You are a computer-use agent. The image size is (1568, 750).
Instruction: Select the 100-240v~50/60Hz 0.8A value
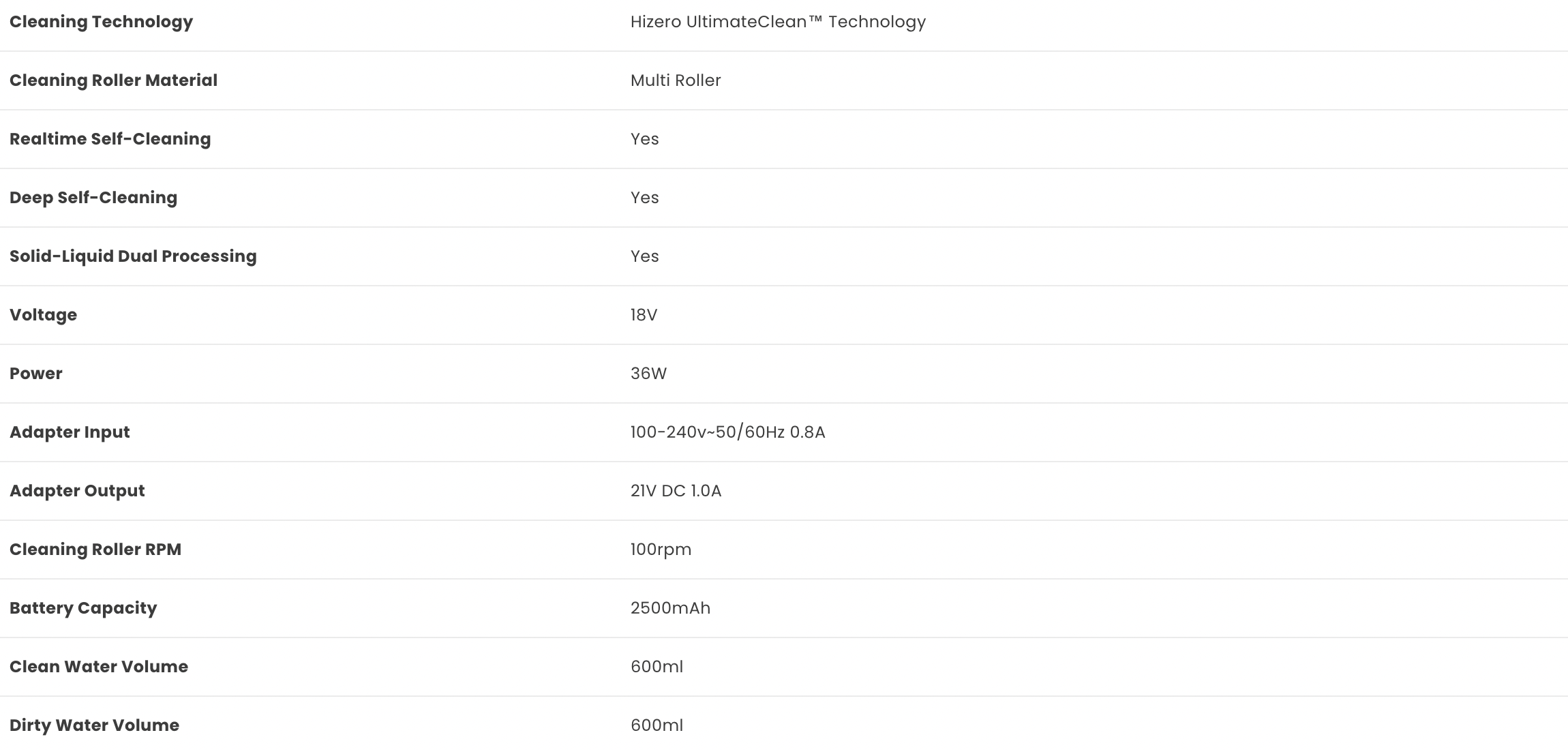[x=727, y=432]
